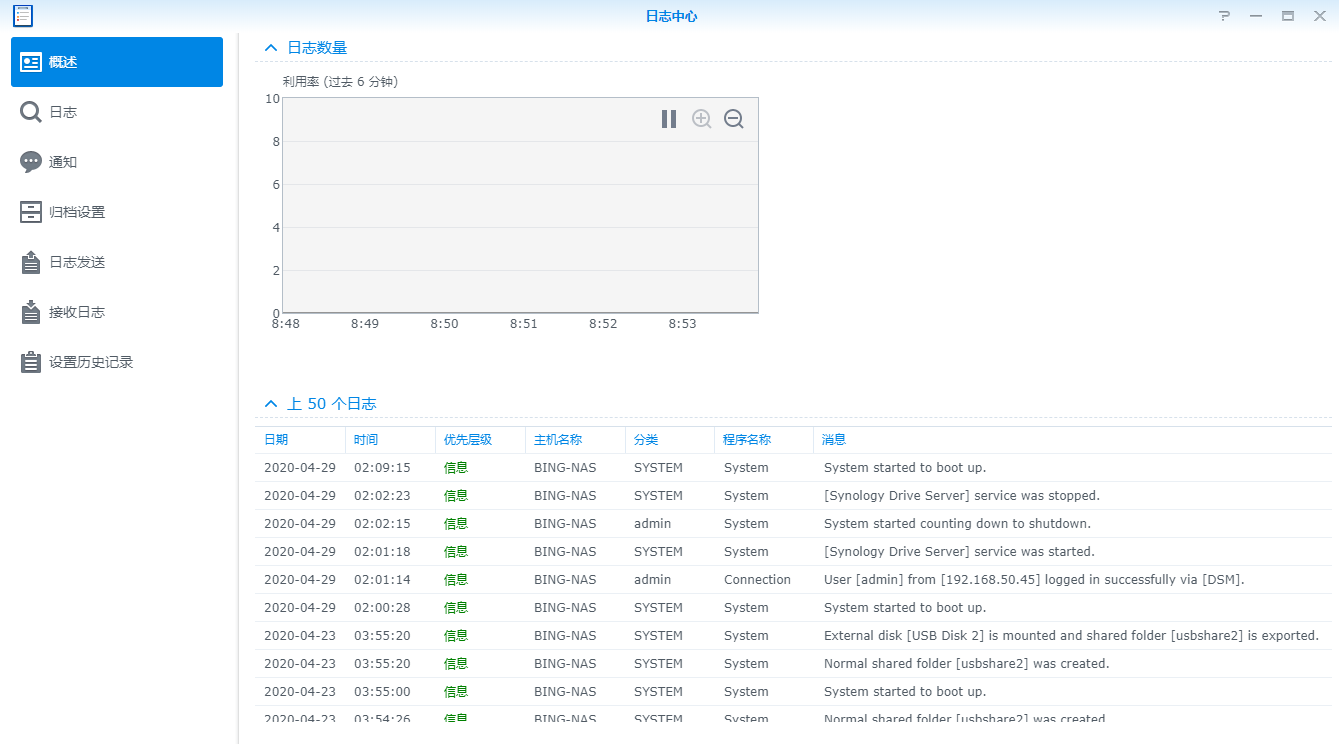Screen dimensions: 1339x744
Task: Zoom out of the chart
Action: point(734,119)
